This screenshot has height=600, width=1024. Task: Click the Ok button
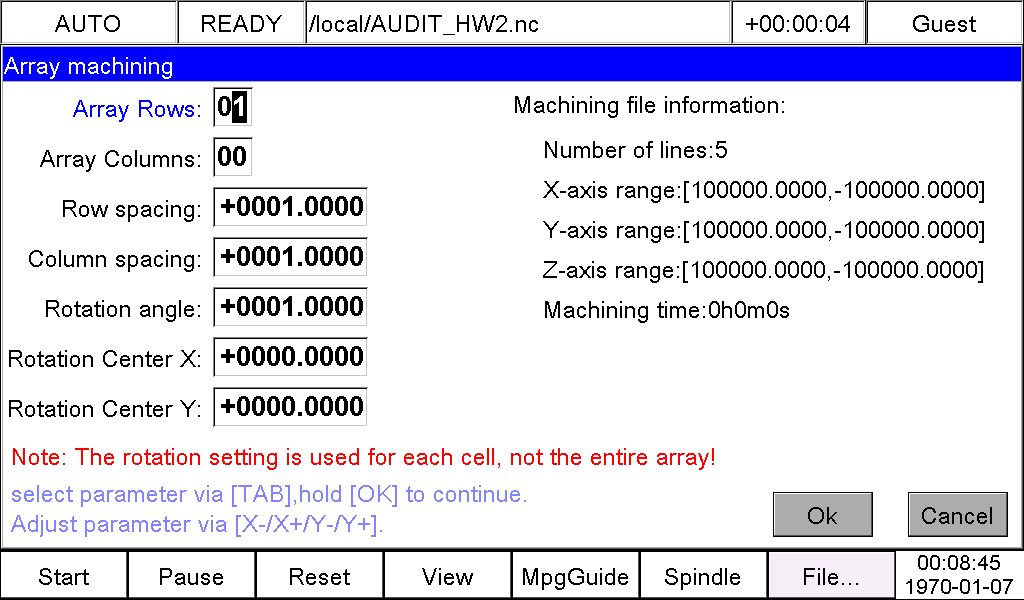[823, 514]
